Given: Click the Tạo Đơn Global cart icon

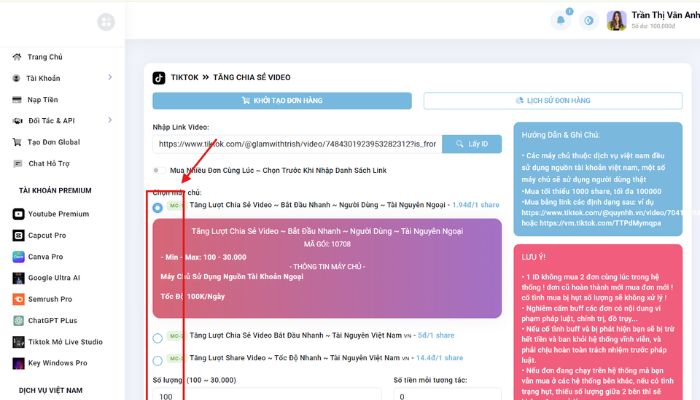Looking at the screenshot, I should click(x=17, y=142).
